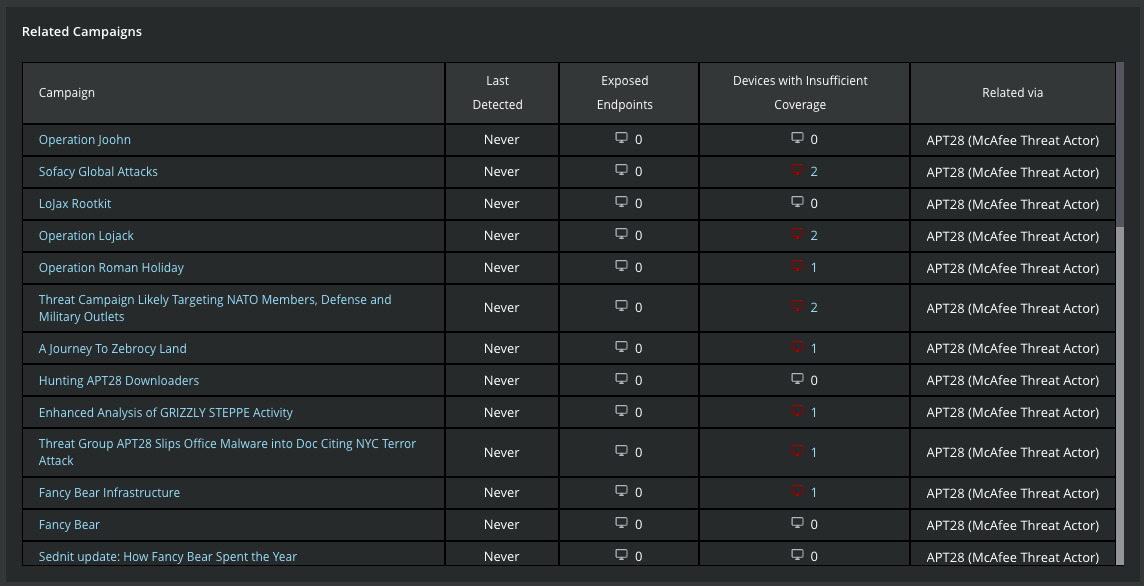The height and width of the screenshot is (586, 1144).
Task: Open Sednit update: How Fancy Bear Spent the Year
Action: click(168, 557)
